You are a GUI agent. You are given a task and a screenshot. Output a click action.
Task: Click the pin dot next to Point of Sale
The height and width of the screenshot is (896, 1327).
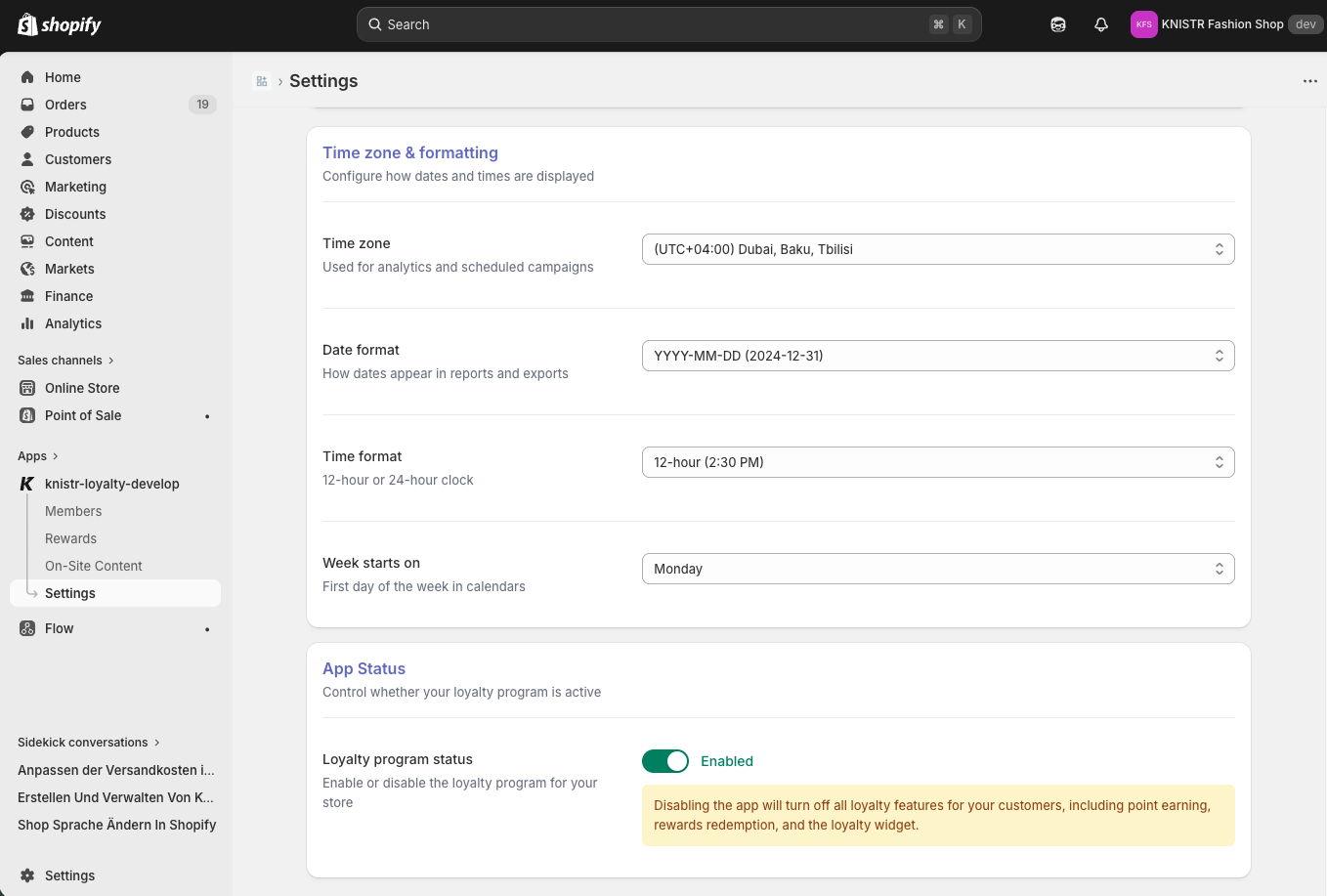207,416
